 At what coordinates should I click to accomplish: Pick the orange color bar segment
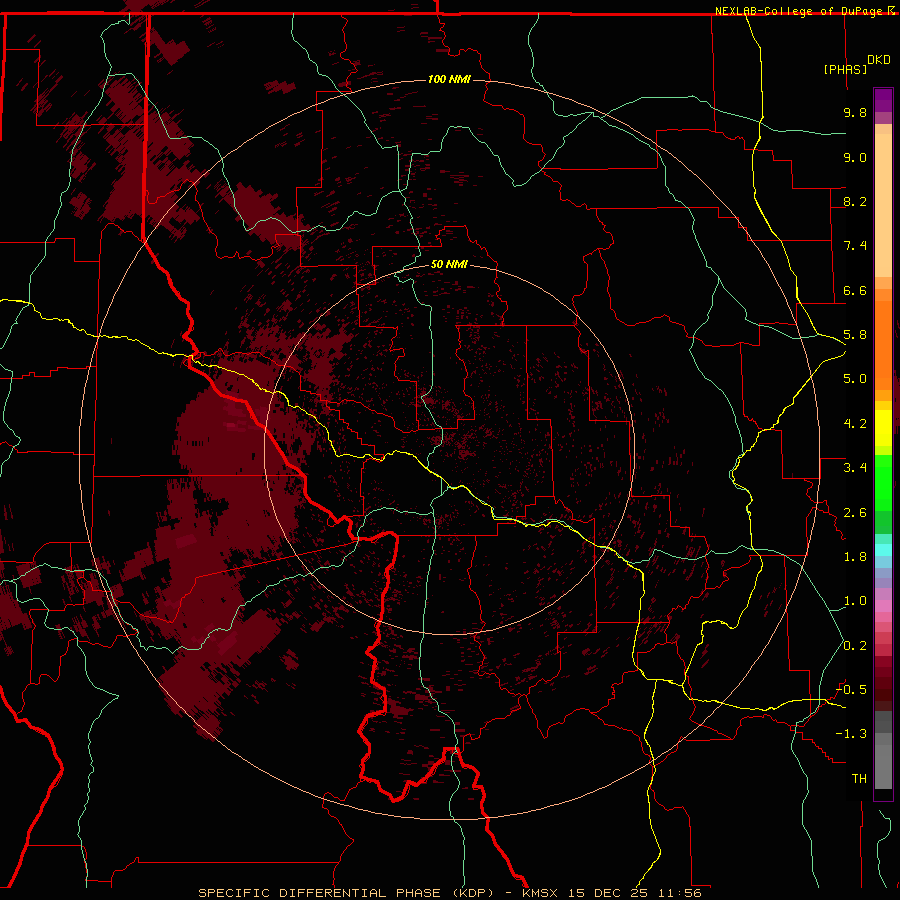point(883,346)
